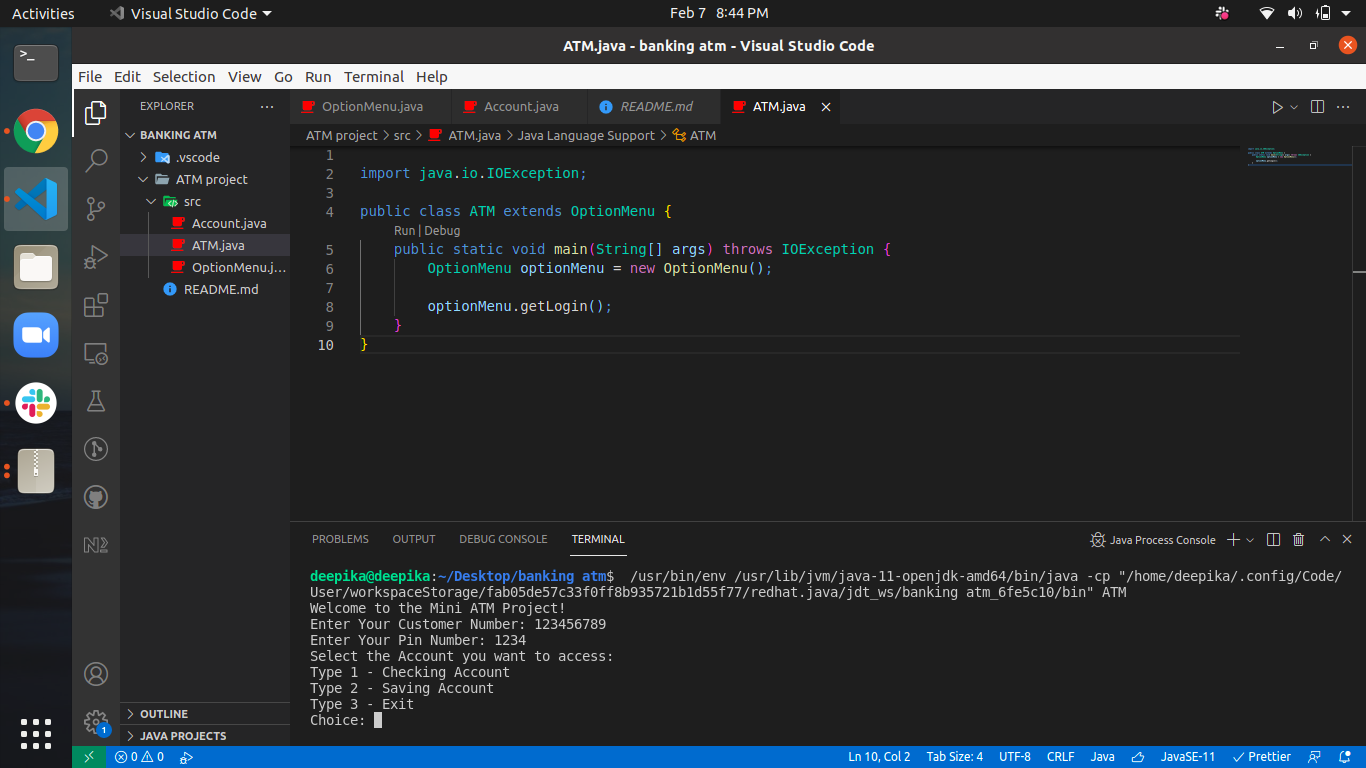Toggle the Explorer sidebar

coord(95,113)
